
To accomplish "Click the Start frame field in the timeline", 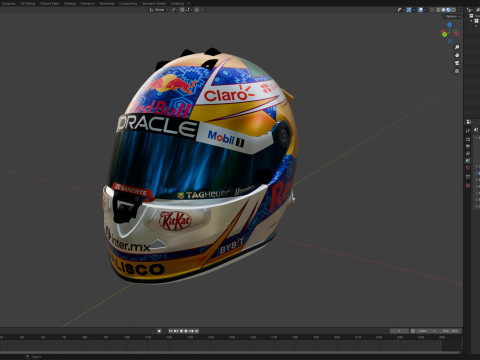I will pyautogui.click(x=427, y=331).
